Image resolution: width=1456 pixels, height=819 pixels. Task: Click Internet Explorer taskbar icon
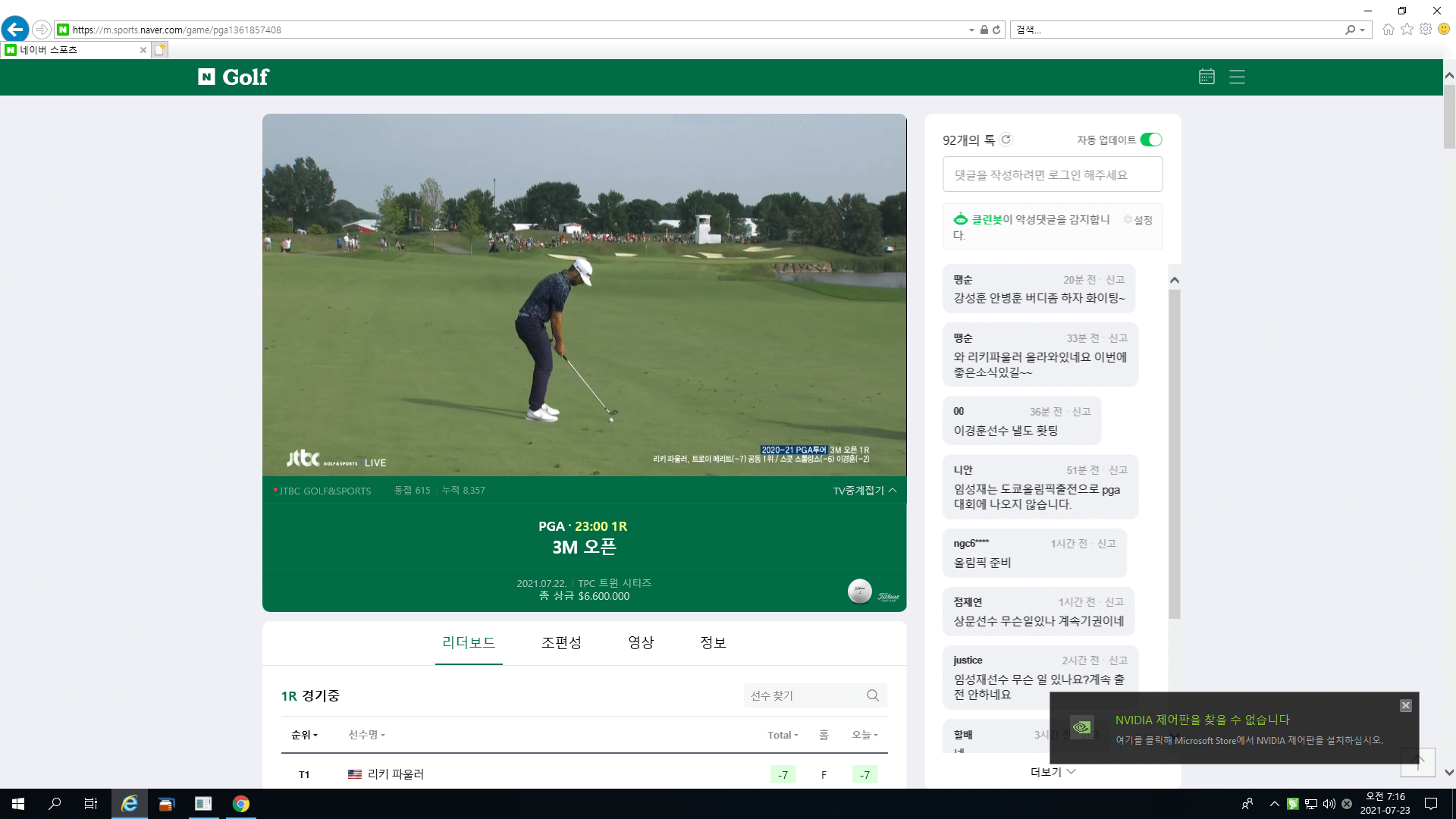130,804
